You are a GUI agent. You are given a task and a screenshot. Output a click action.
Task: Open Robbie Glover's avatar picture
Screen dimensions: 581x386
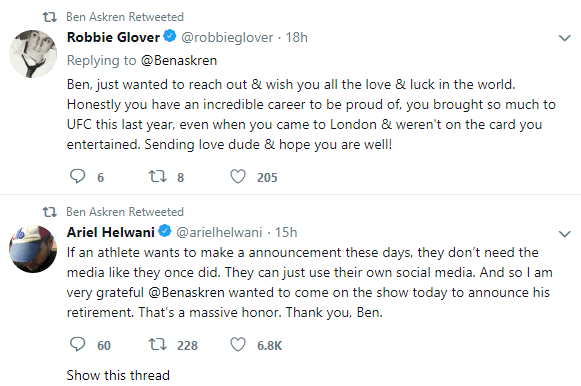pos(33,54)
